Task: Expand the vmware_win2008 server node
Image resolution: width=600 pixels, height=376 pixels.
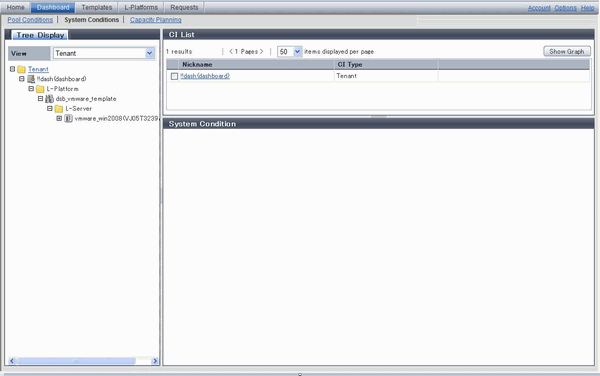Action: (59, 119)
